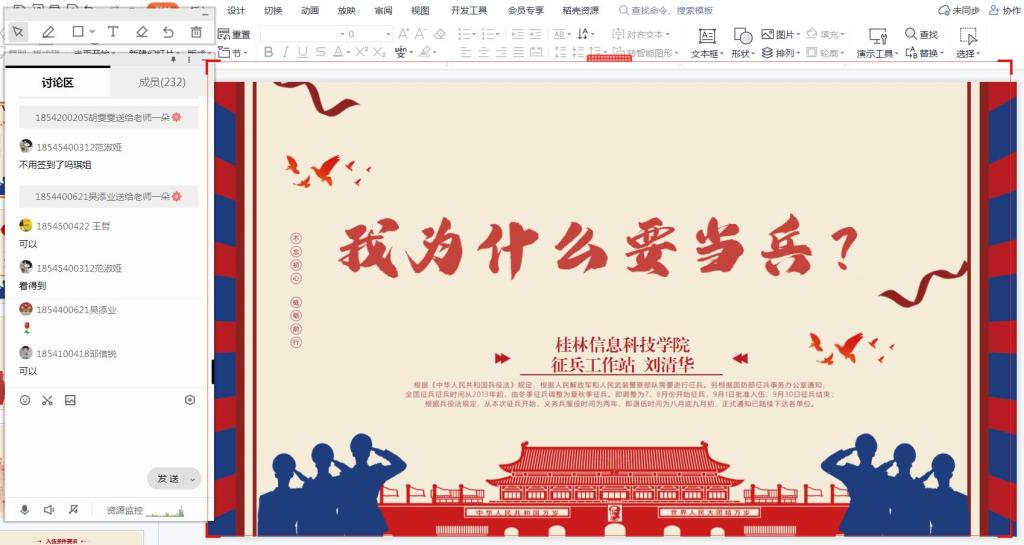The width and height of the screenshot is (1024, 545).
Task: Select the text T annotation tool
Action: tap(113, 32)
